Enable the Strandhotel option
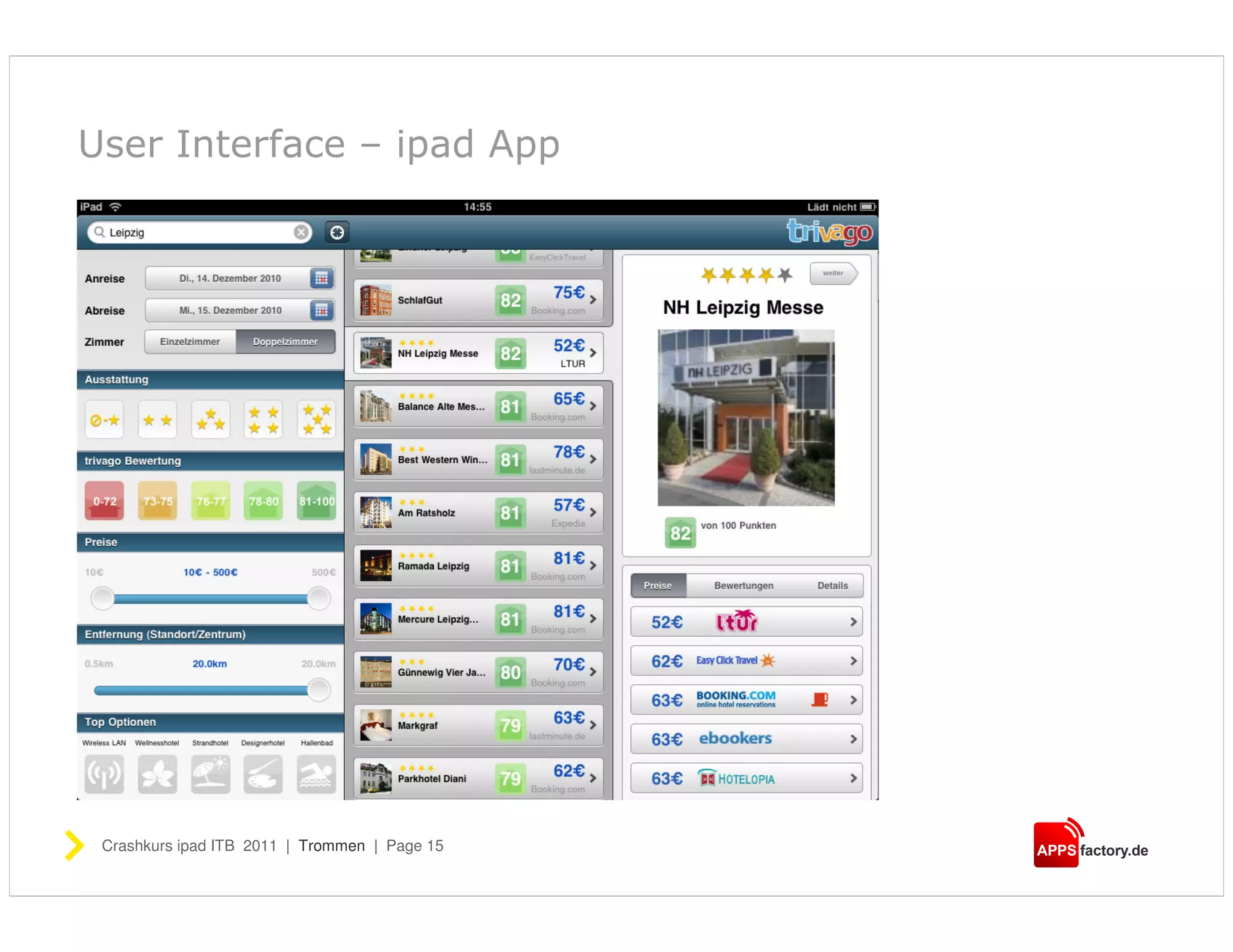The width and height of the screenshot is (1233, 952). (210, 774)
